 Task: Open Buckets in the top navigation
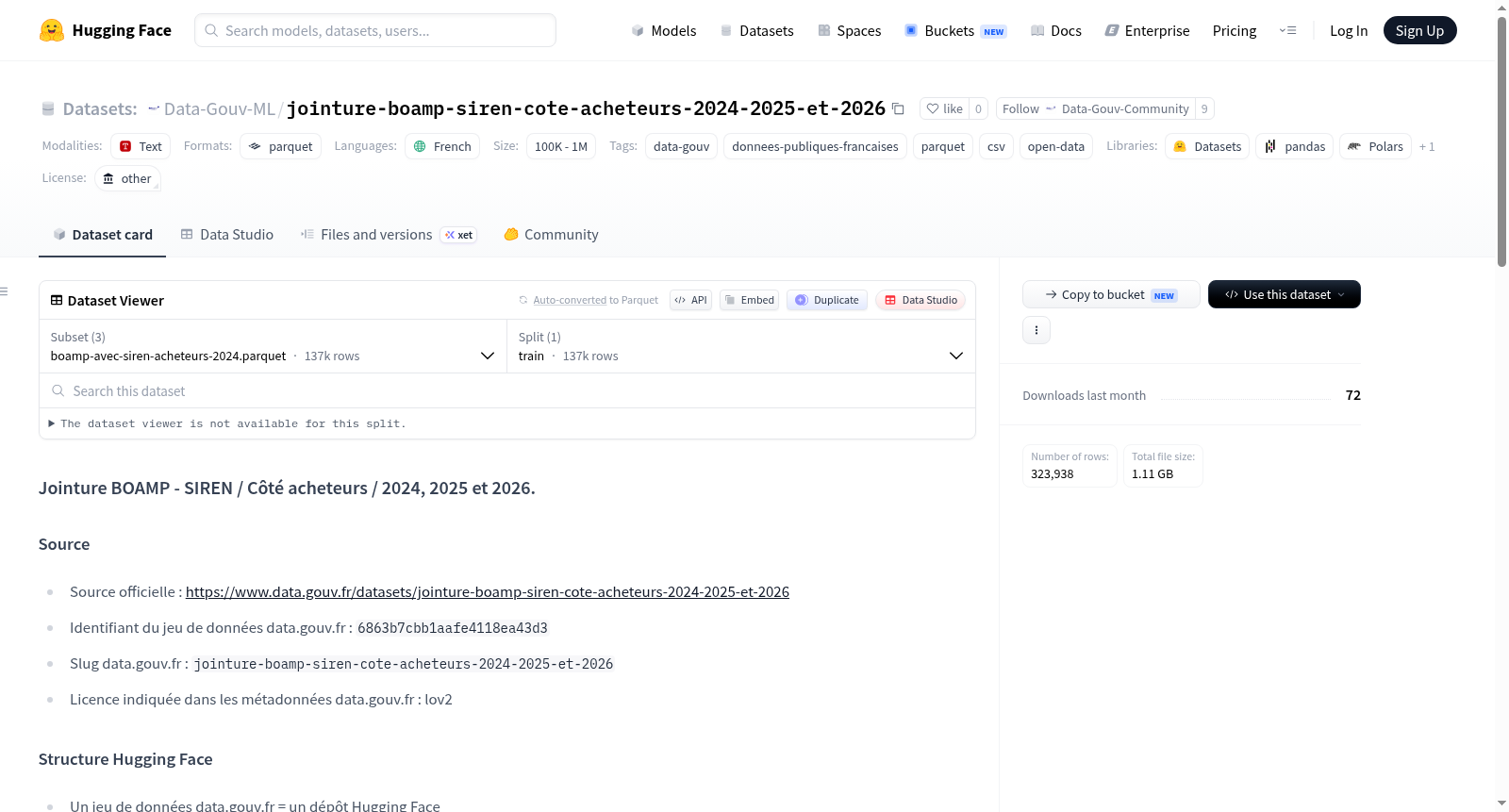955,30
